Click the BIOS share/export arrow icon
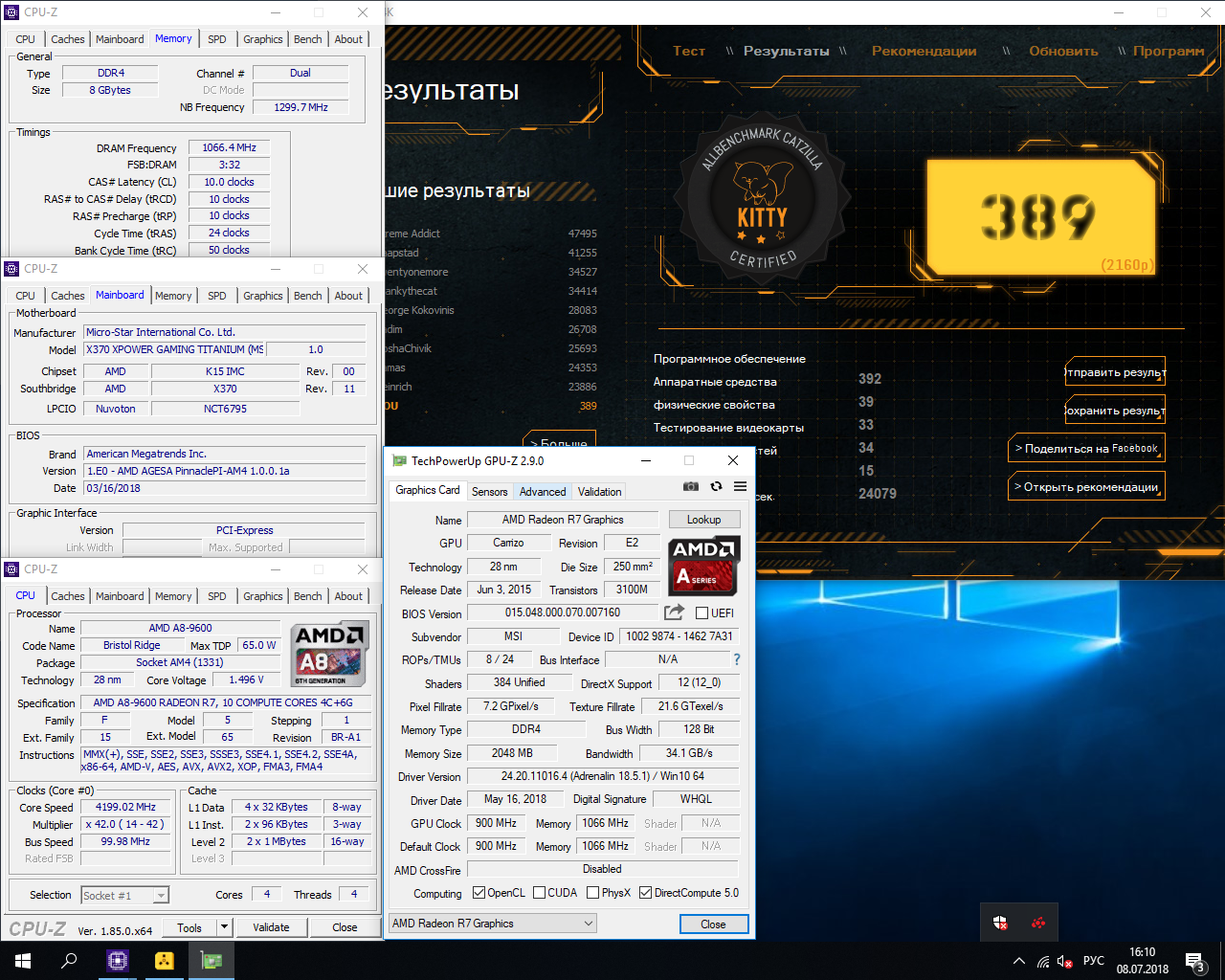Viewport: 1225px width, 980px height. click(674, 612)
